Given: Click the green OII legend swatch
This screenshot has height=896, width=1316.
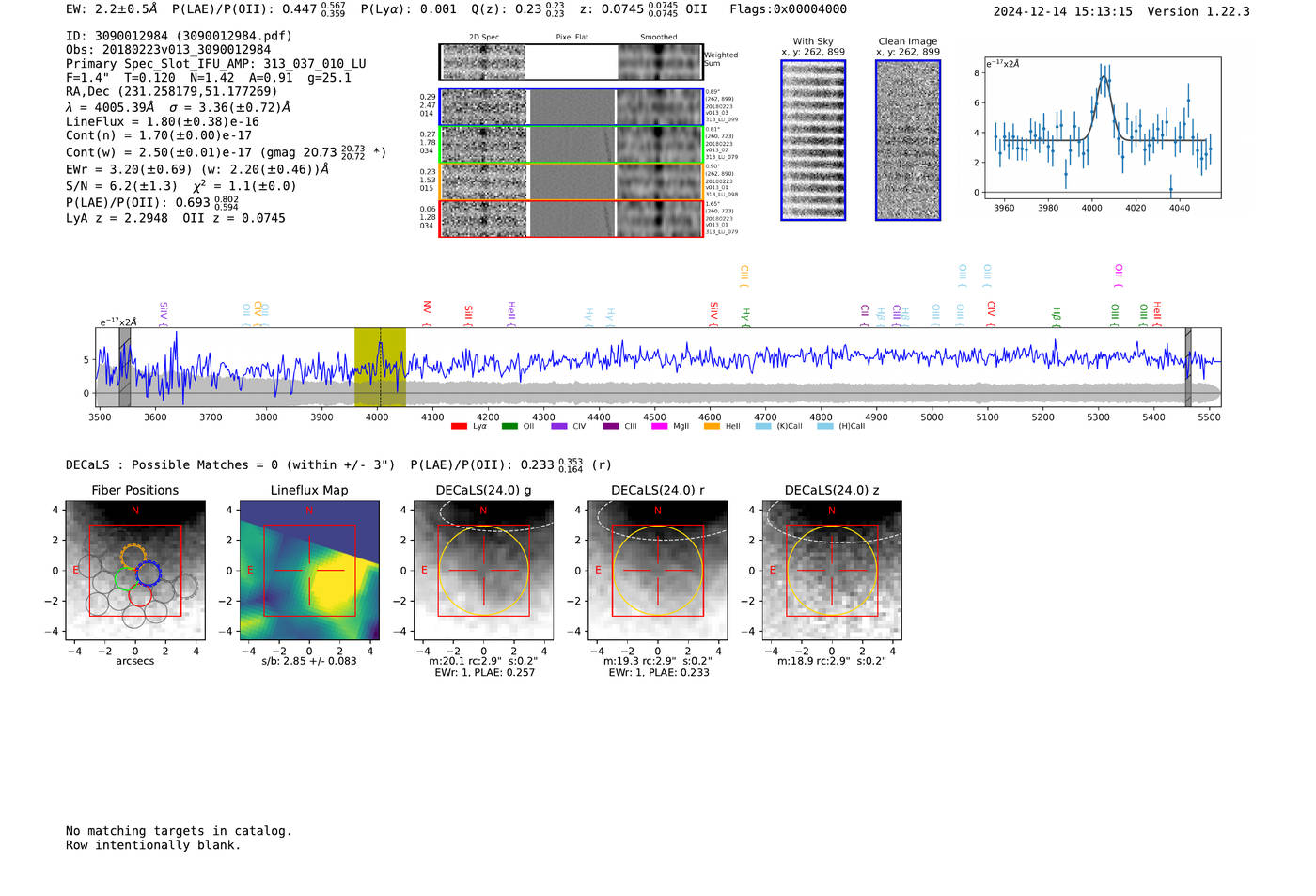Looking at the screenshot, I should [x=509, y=427].
